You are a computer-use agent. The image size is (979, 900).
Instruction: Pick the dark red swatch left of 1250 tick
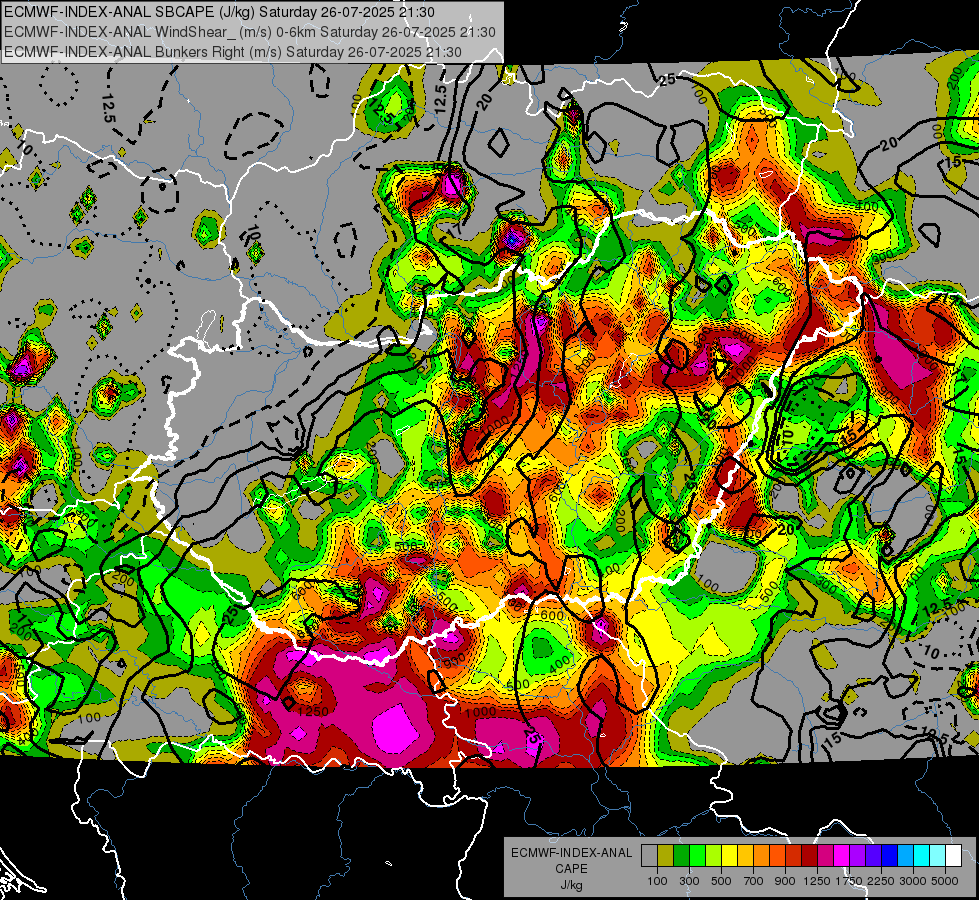(x=809, y=856)
